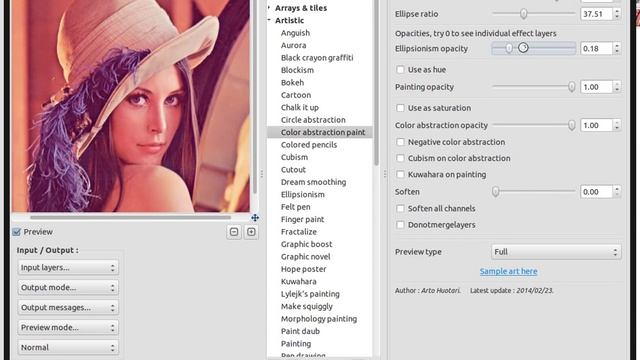
Task: Enable the Use as hue checkbox
Action: coord(400,70)
